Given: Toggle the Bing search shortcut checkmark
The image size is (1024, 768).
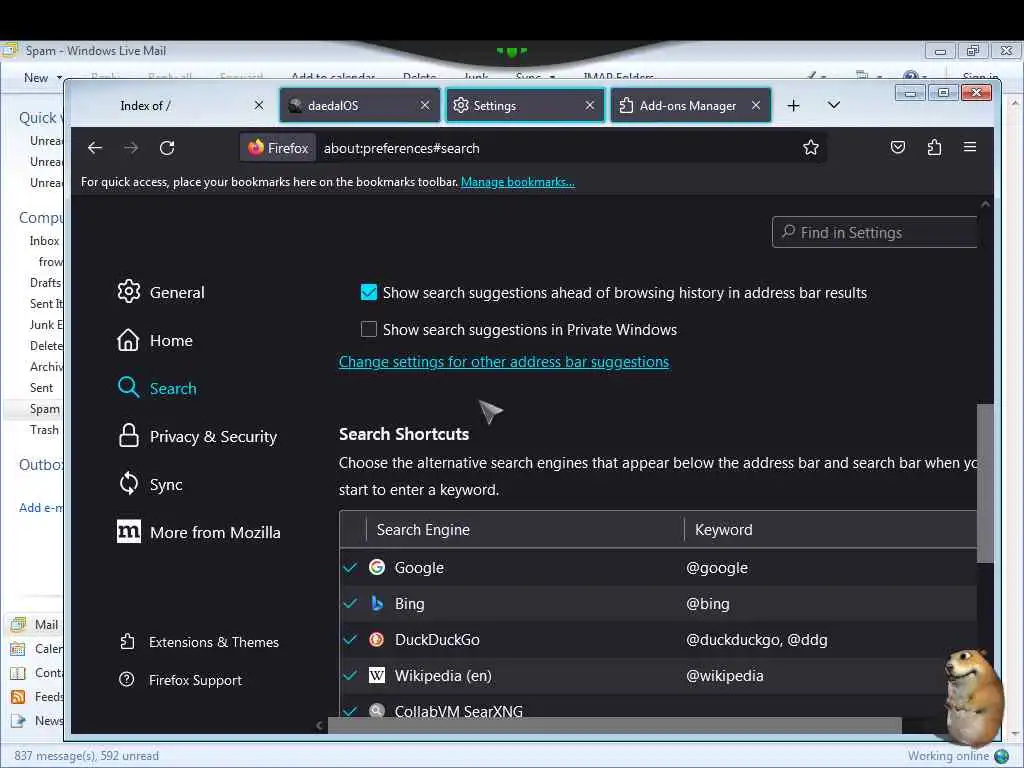Looking at the screenshot, I should pyautogui.click(x=351, y=603).
